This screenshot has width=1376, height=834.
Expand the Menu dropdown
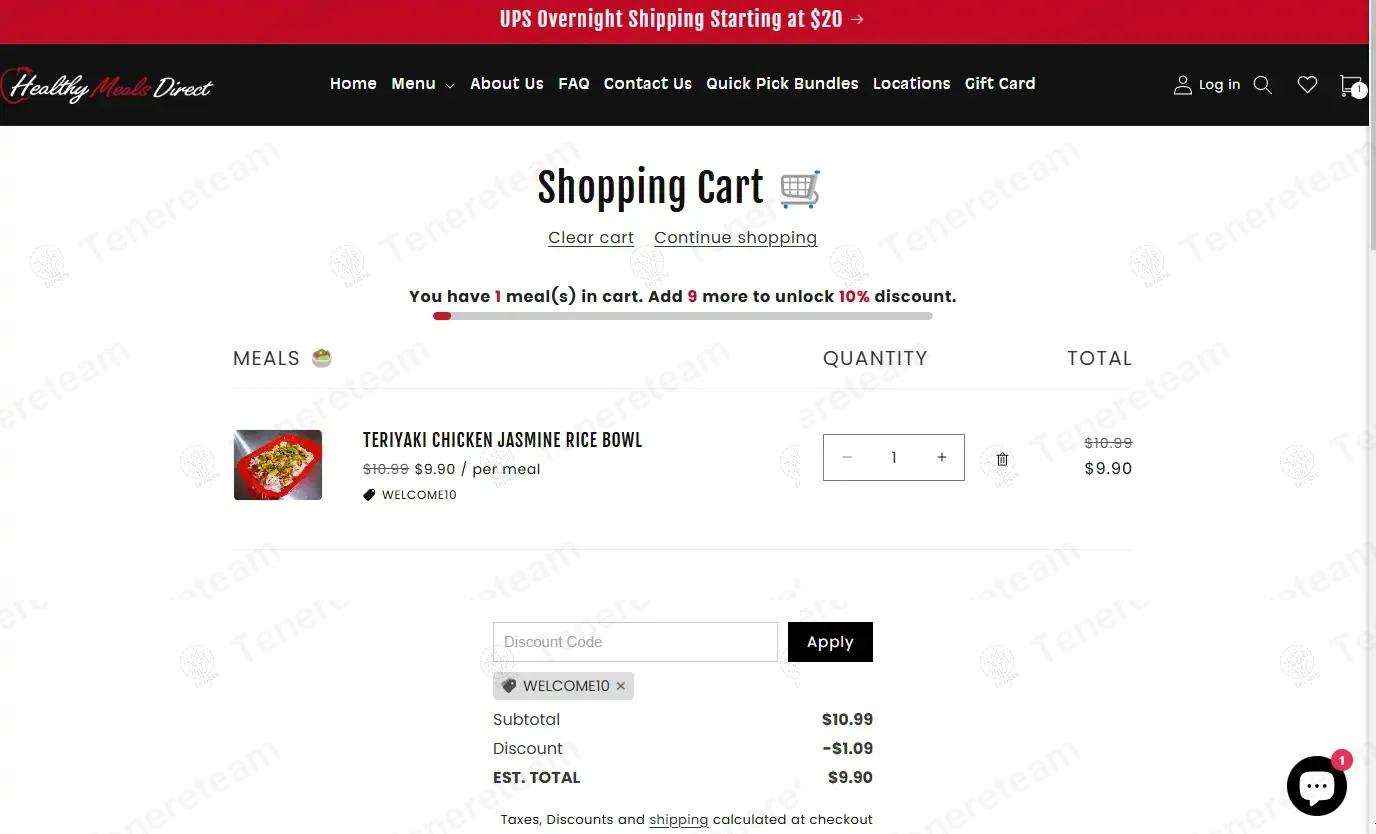422,84
